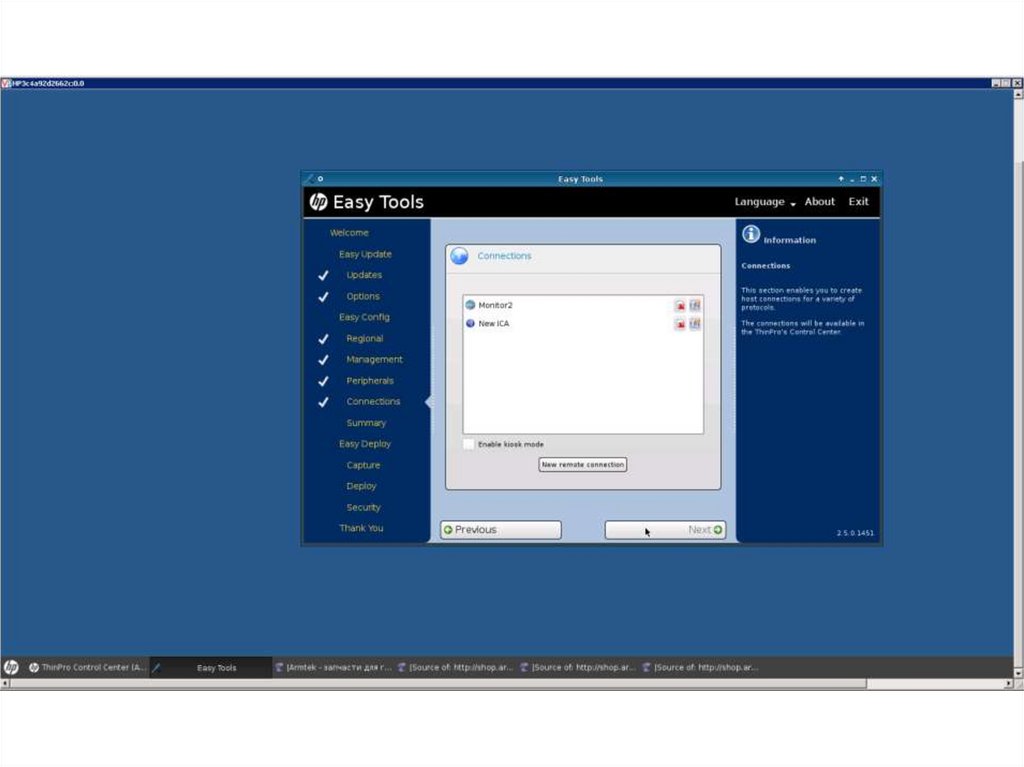This screenshot has width=1024, height=767.
Task: Edit settings of the Monitor2 connection
Action: (x=695, y=305)
